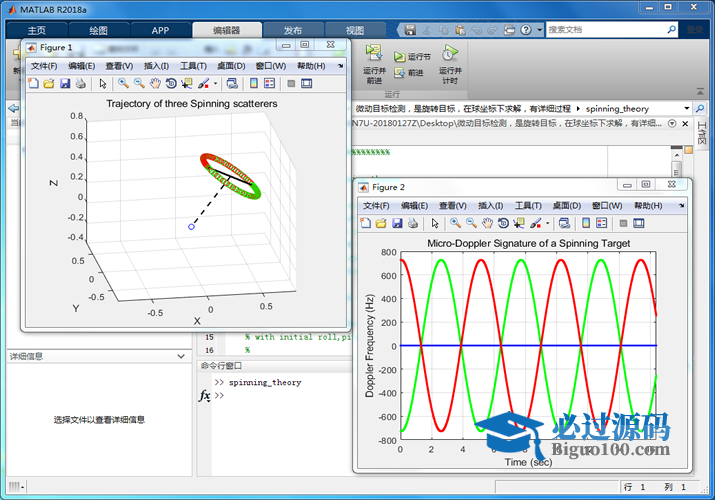Image resolution: width=715 pixels, height=500 pixels.
Task: Switch to 主页 tab in MATLAB
Action: click(x=36, y=30)
